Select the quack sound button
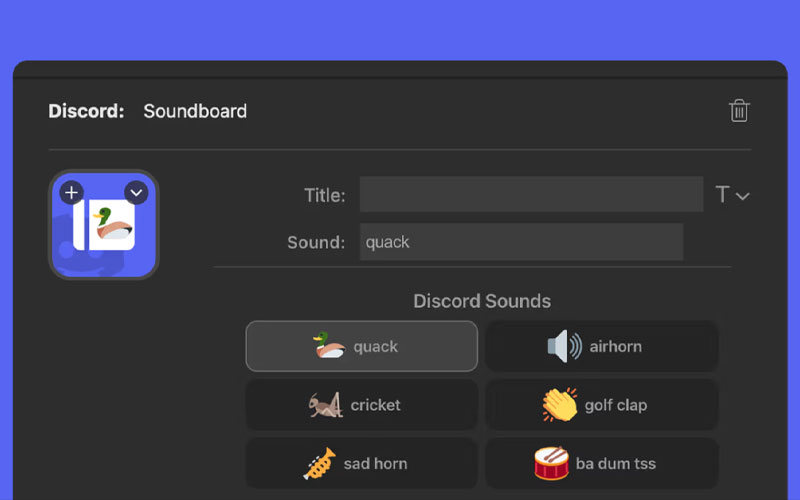 (362, 346)
